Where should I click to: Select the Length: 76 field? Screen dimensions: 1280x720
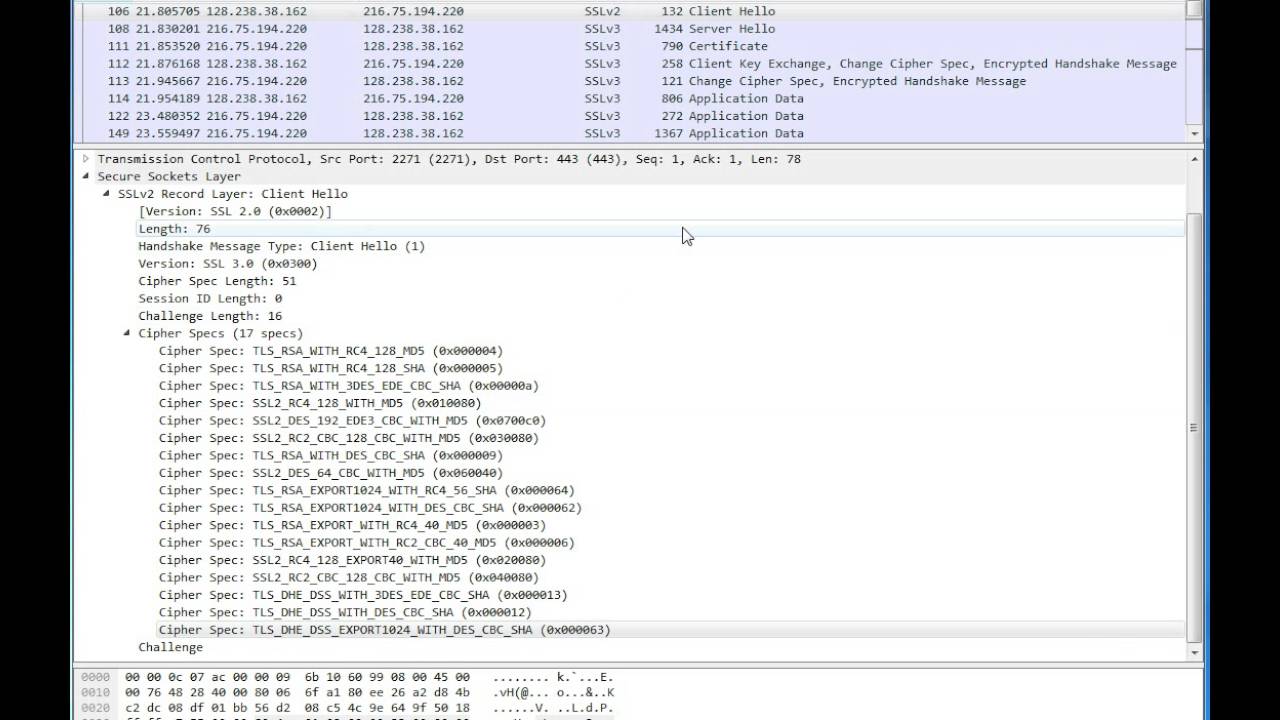660,229
